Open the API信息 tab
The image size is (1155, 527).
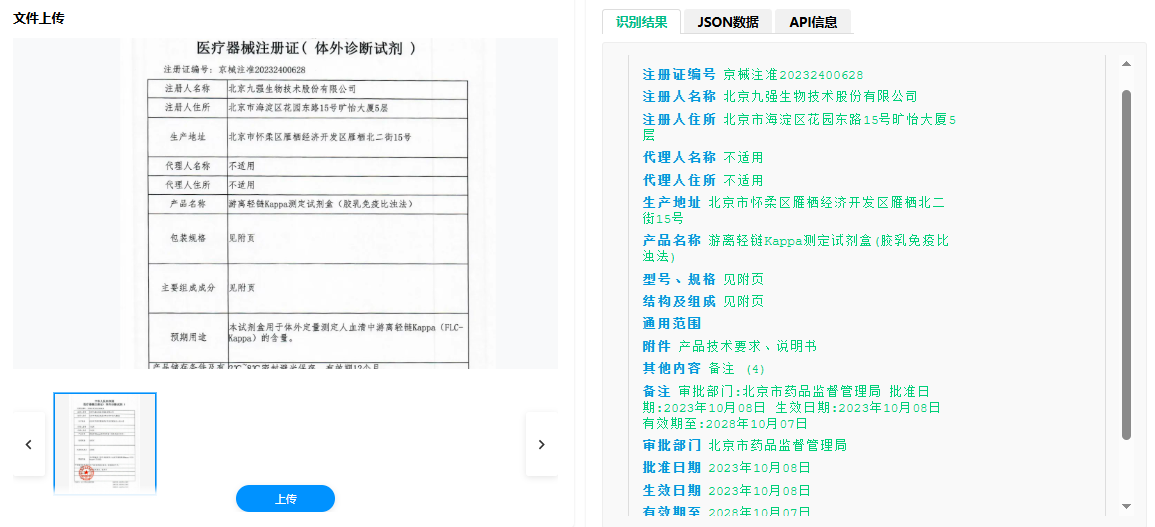click(x=813, y=21)
